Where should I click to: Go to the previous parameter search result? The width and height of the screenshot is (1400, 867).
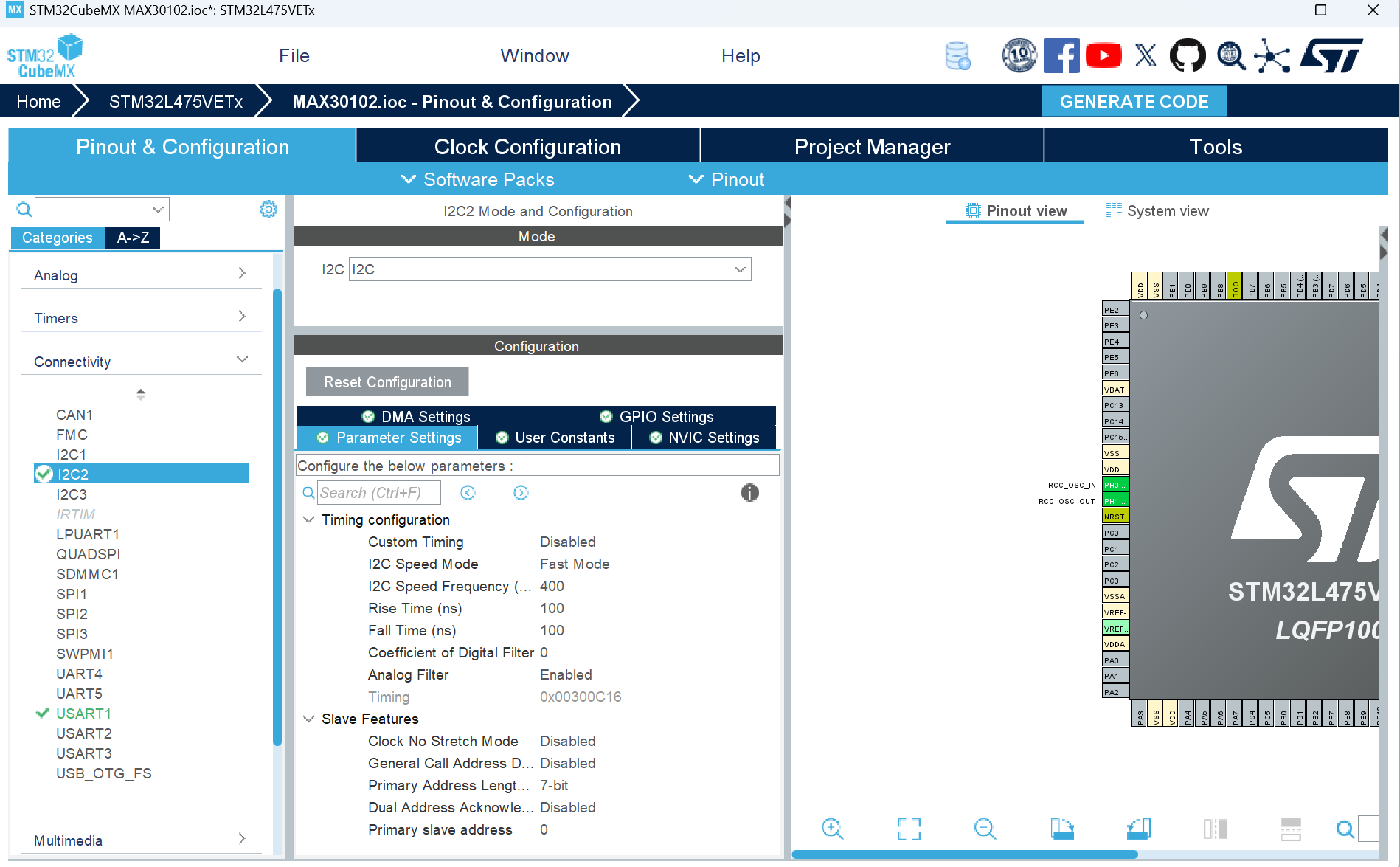468,493
